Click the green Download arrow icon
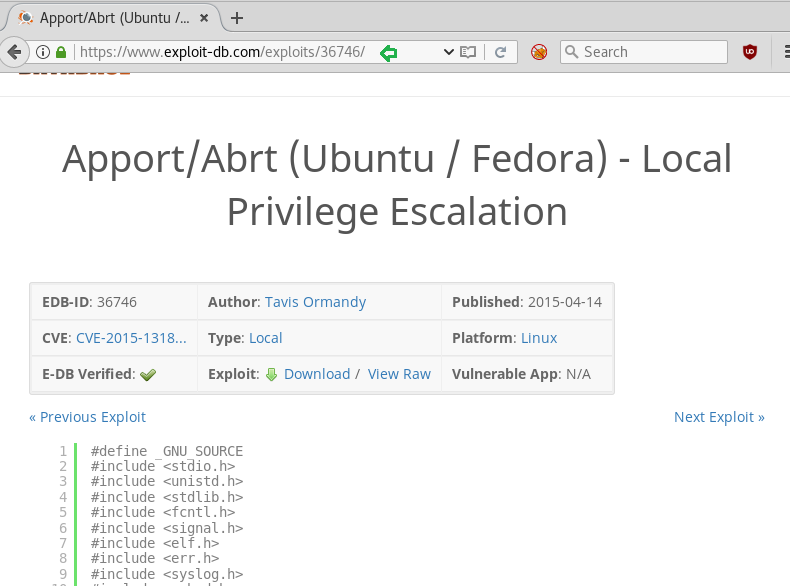This screenshot has height=586, width=790. click(x=271, y=374)
